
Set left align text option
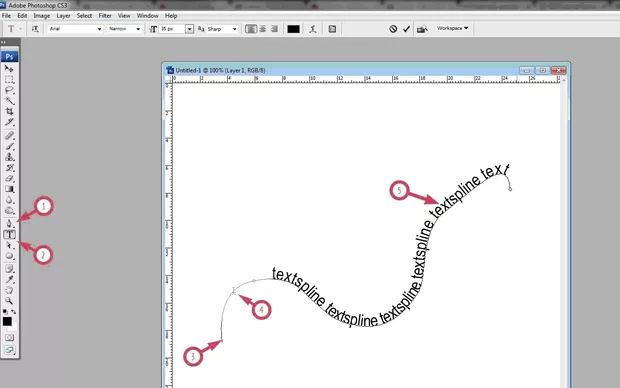(x=250, y=29)
